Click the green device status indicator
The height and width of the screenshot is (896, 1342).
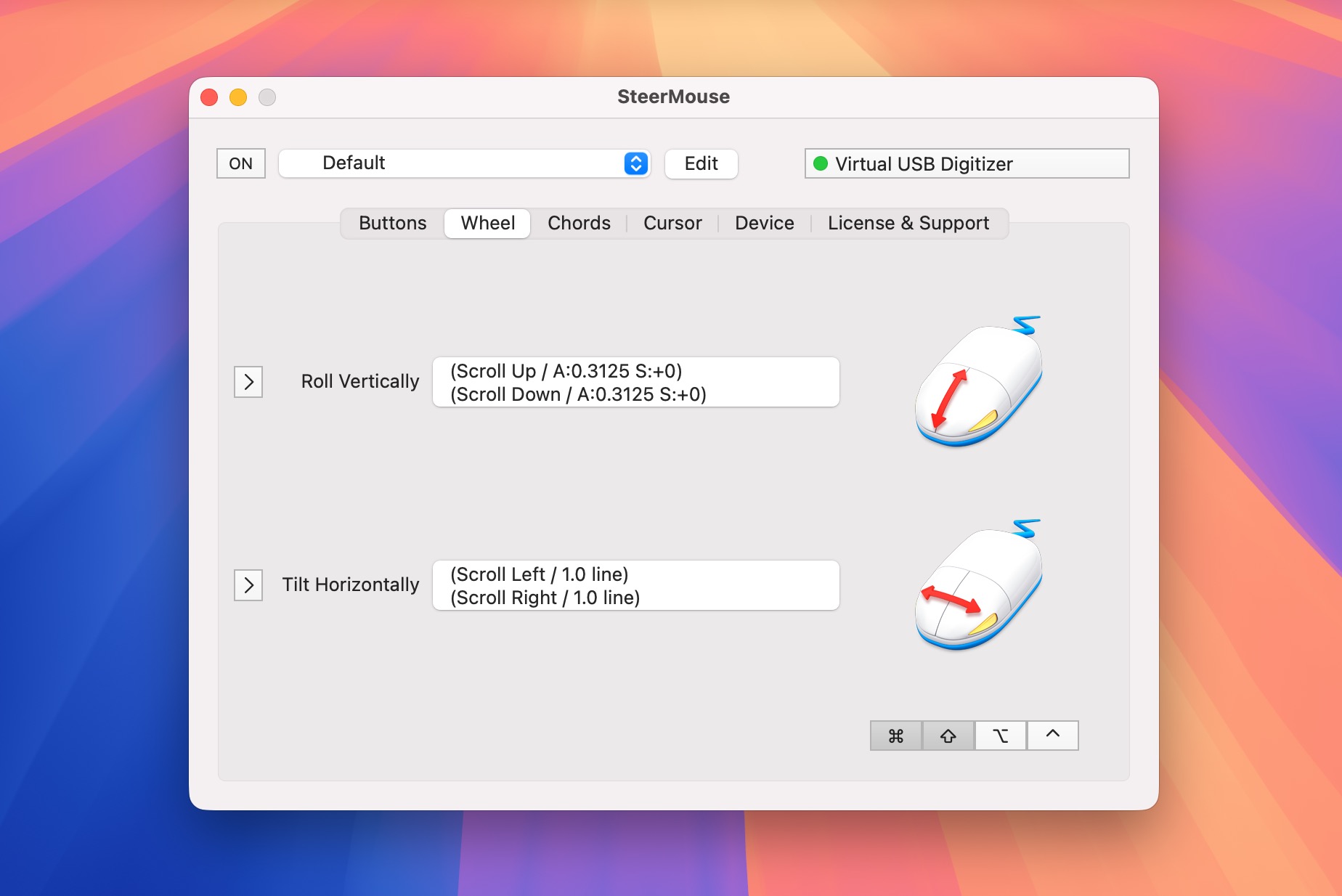pos(821,163)
